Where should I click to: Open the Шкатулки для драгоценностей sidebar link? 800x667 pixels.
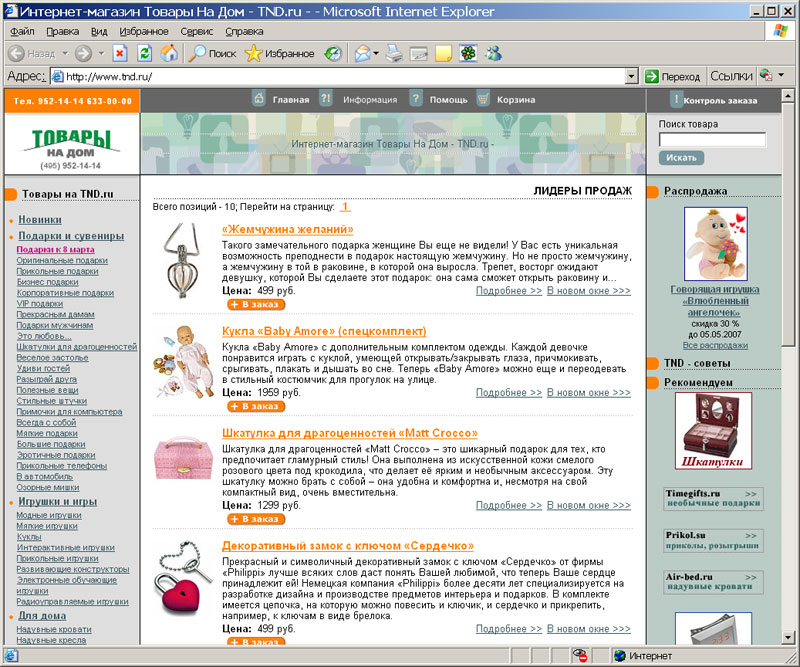[x=77, y=347]
